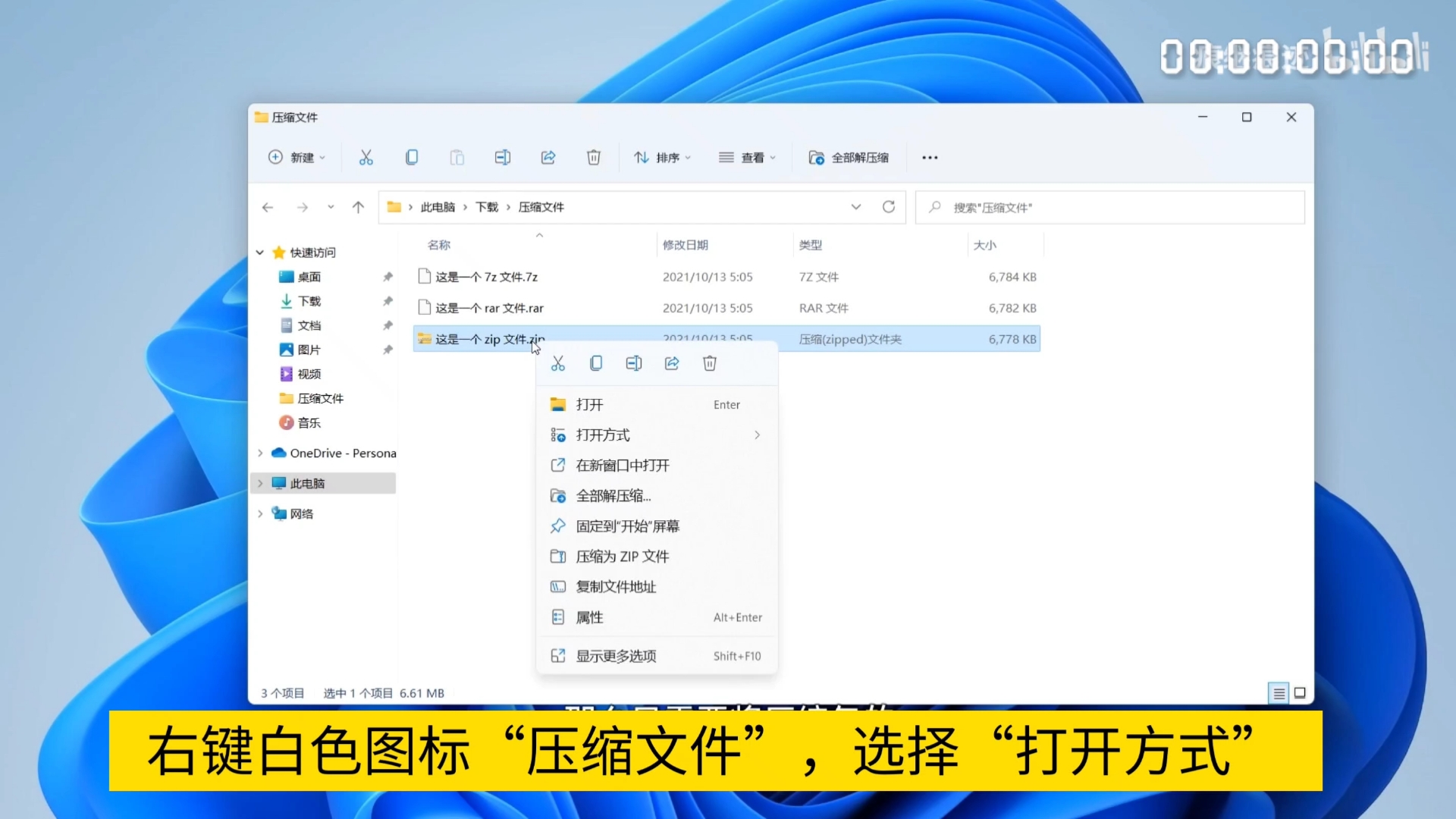Click the Refresh icon beside the address bar
The image size is (1456, 819).
[x=889, y=207]
